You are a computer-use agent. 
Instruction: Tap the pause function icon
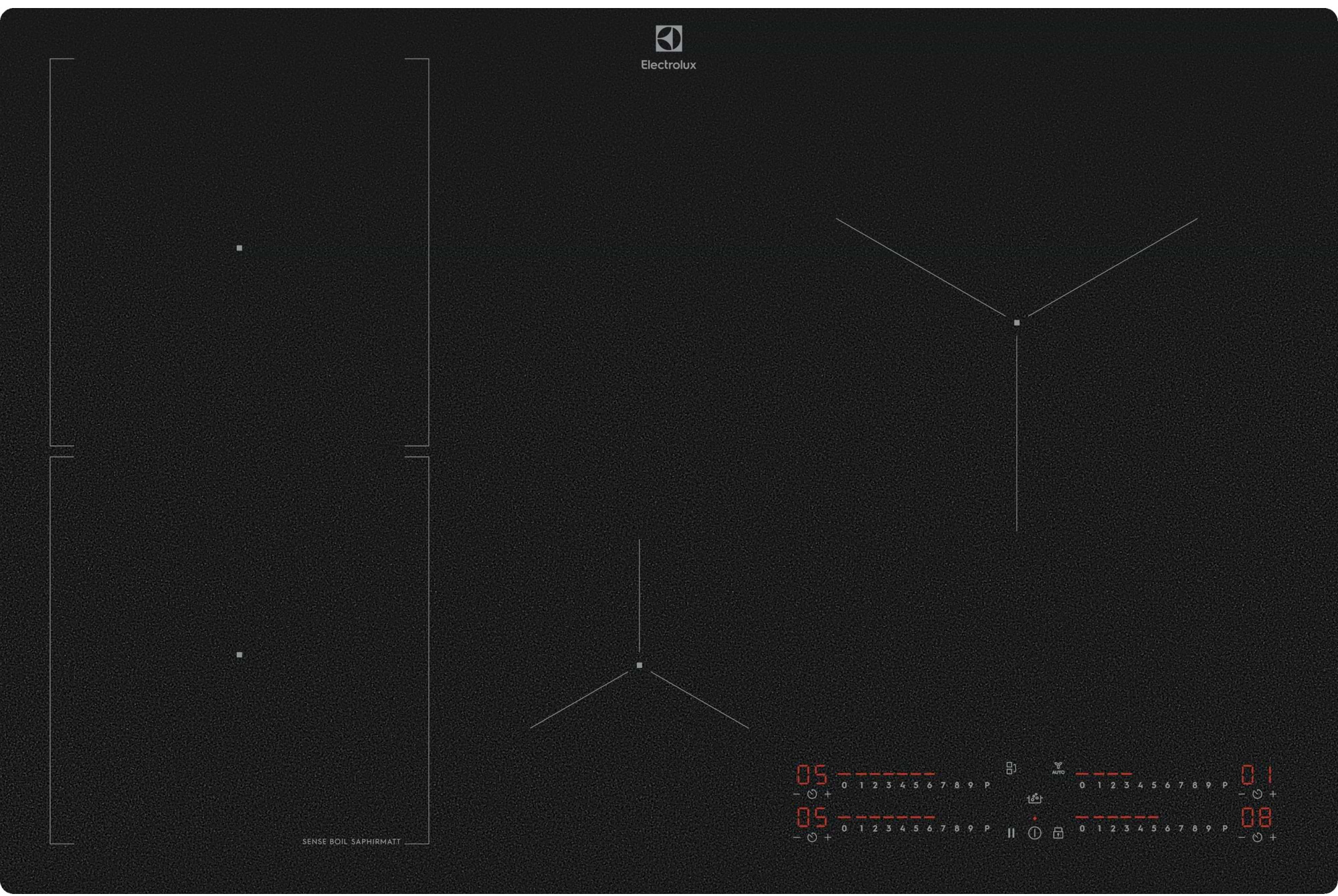1011,833
